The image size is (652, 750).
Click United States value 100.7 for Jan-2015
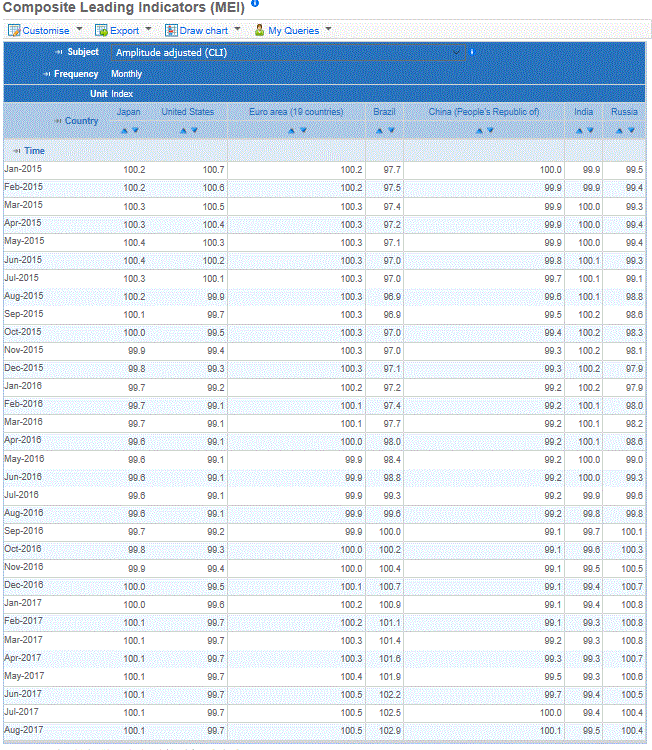point(213,170)
